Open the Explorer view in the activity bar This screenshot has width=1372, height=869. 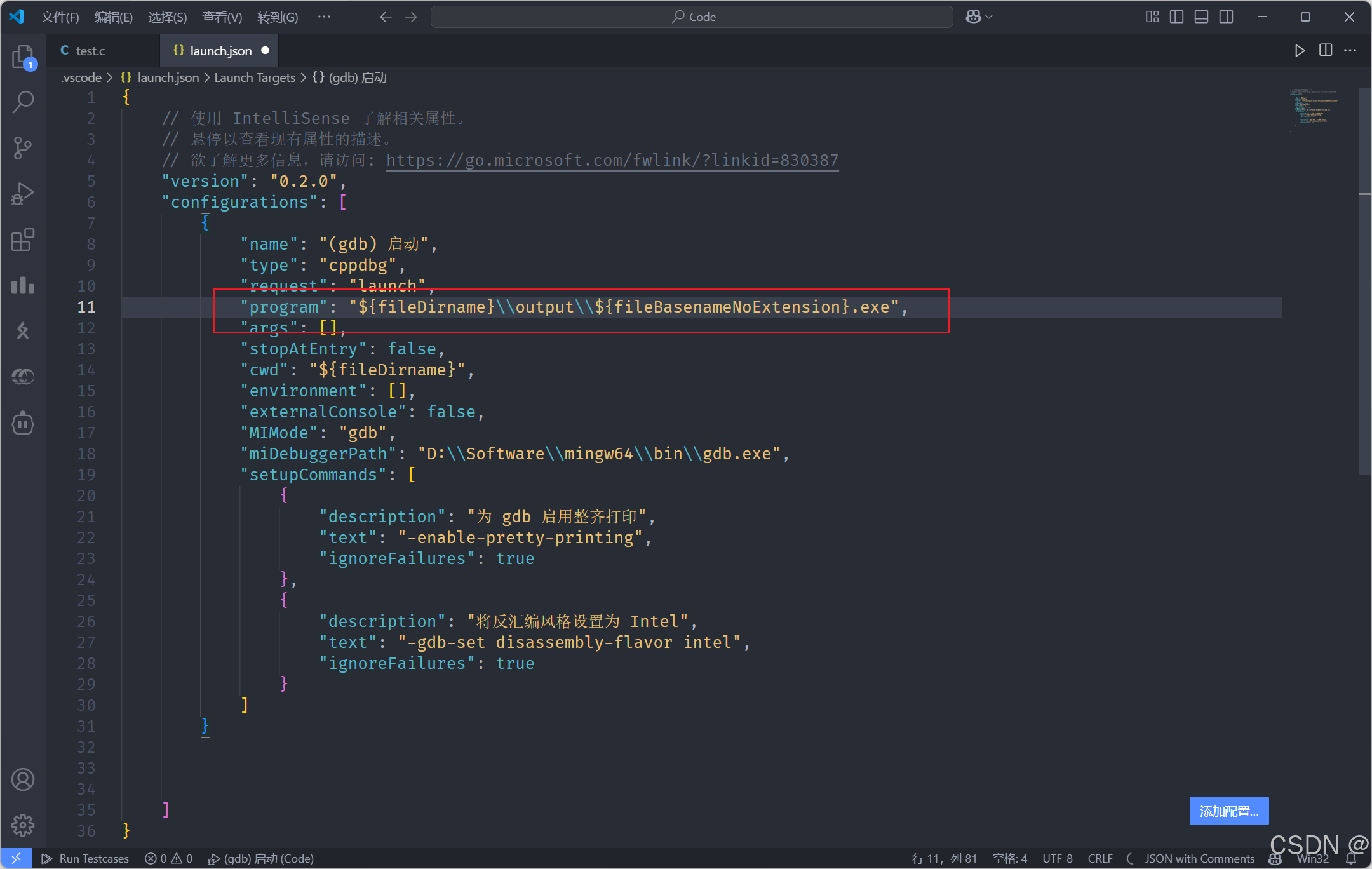(x=23, y=57)
